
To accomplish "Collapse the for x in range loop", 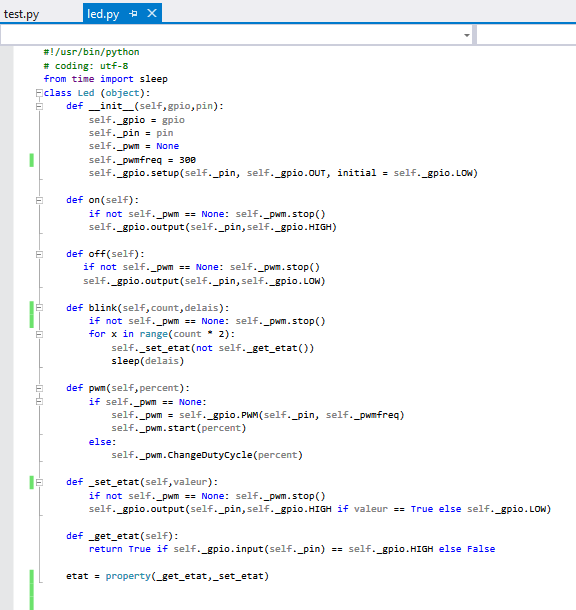I will [x=39, y=334].
